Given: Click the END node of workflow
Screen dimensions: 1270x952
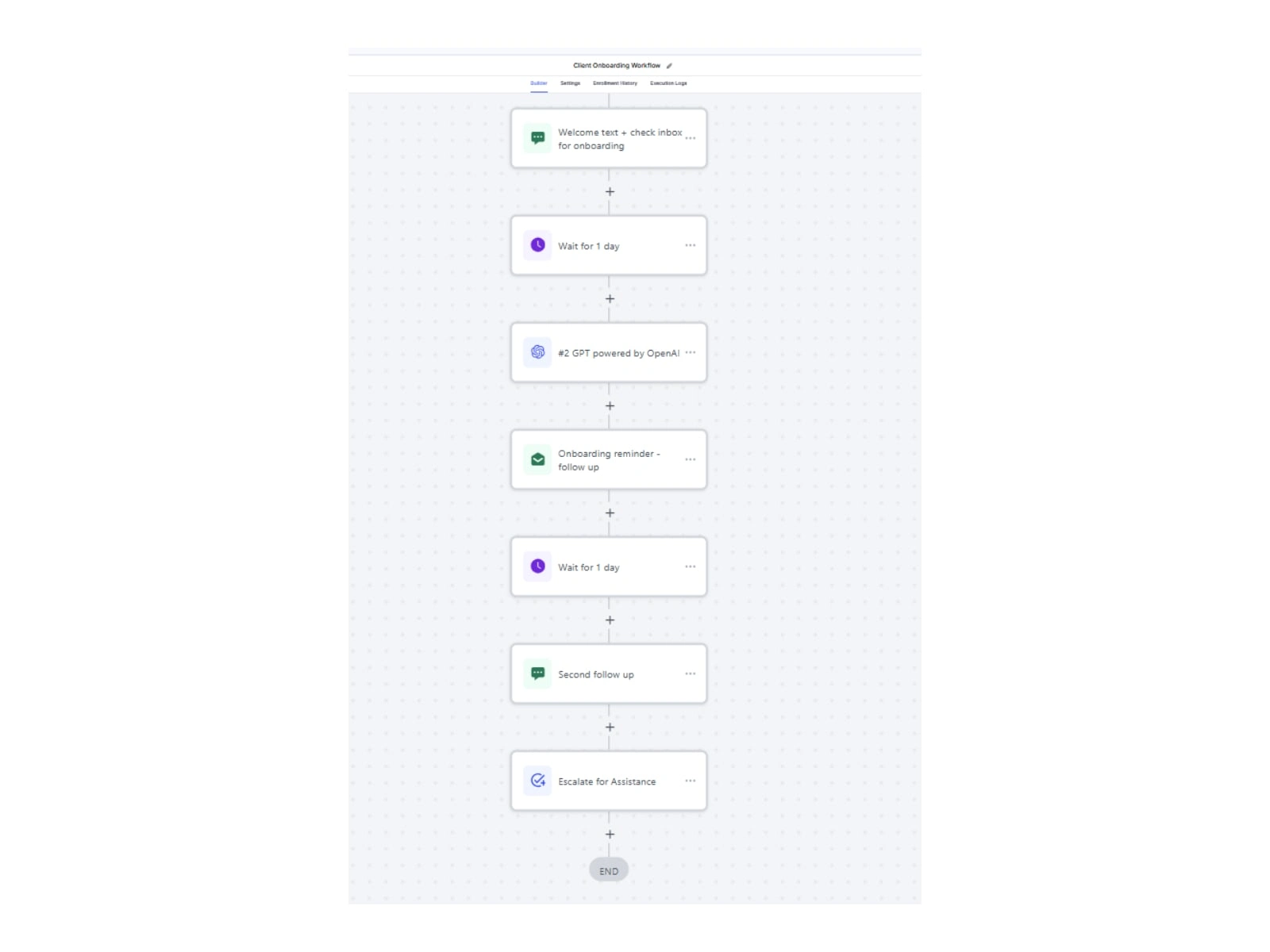Looking at the screenshot, I should click(x=609, y=870).
